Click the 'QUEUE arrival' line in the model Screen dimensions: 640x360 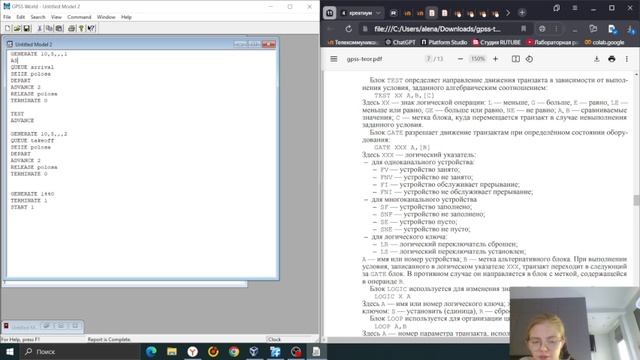(32, 67)
